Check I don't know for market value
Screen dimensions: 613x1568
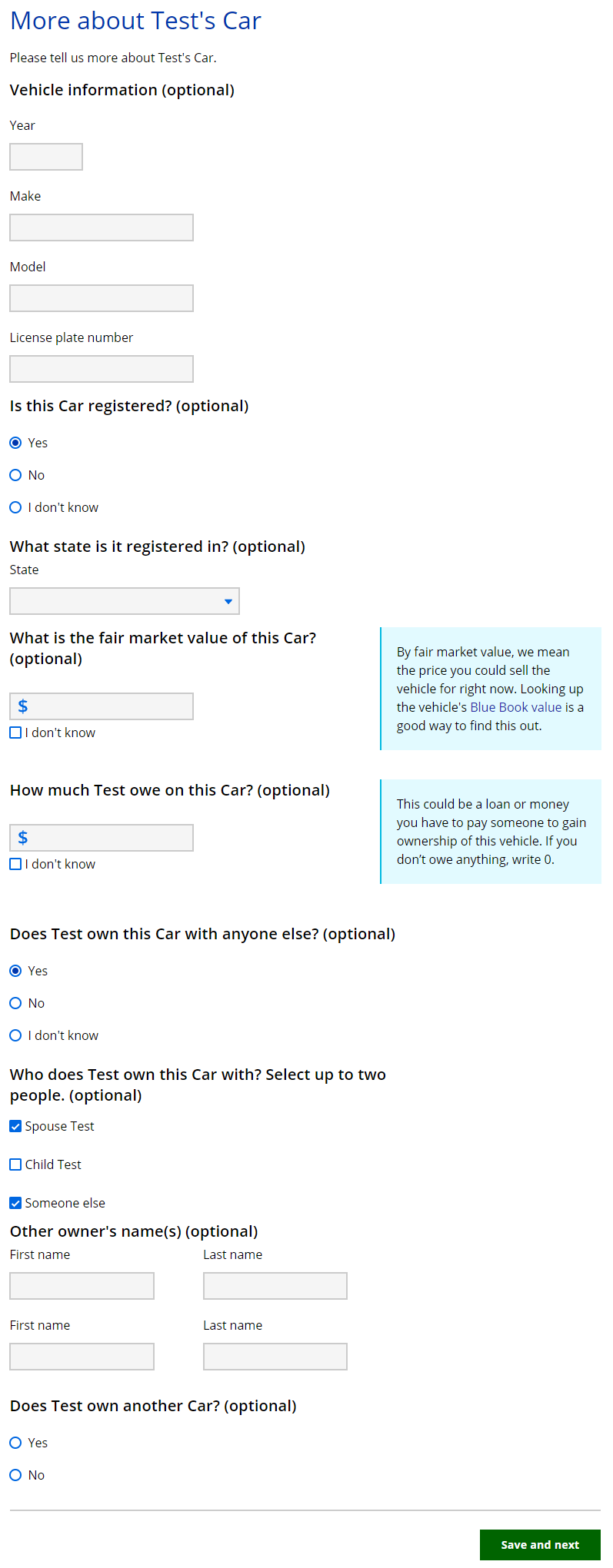[x=15, y=733]
